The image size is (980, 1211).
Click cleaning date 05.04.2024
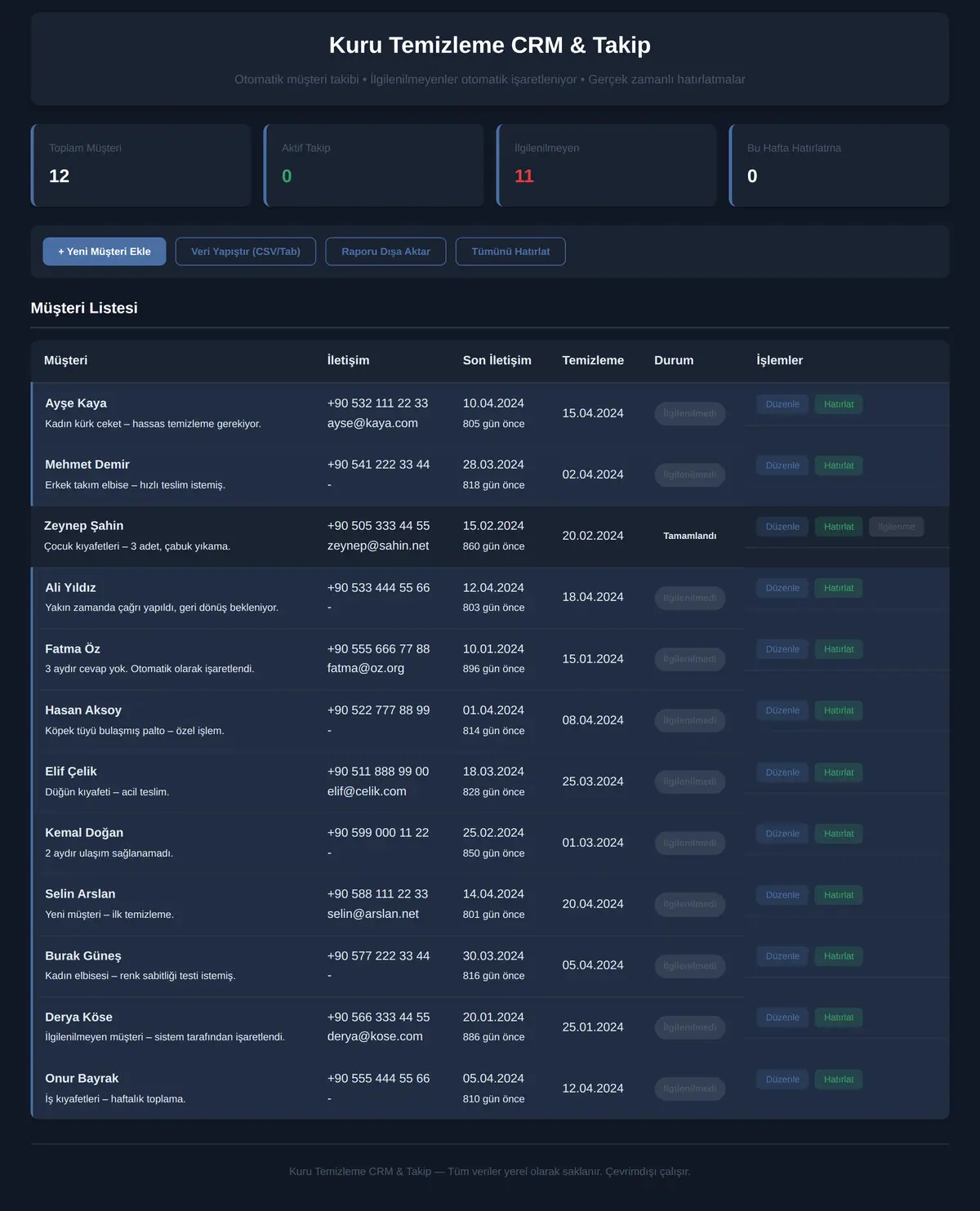coord(593,965)
